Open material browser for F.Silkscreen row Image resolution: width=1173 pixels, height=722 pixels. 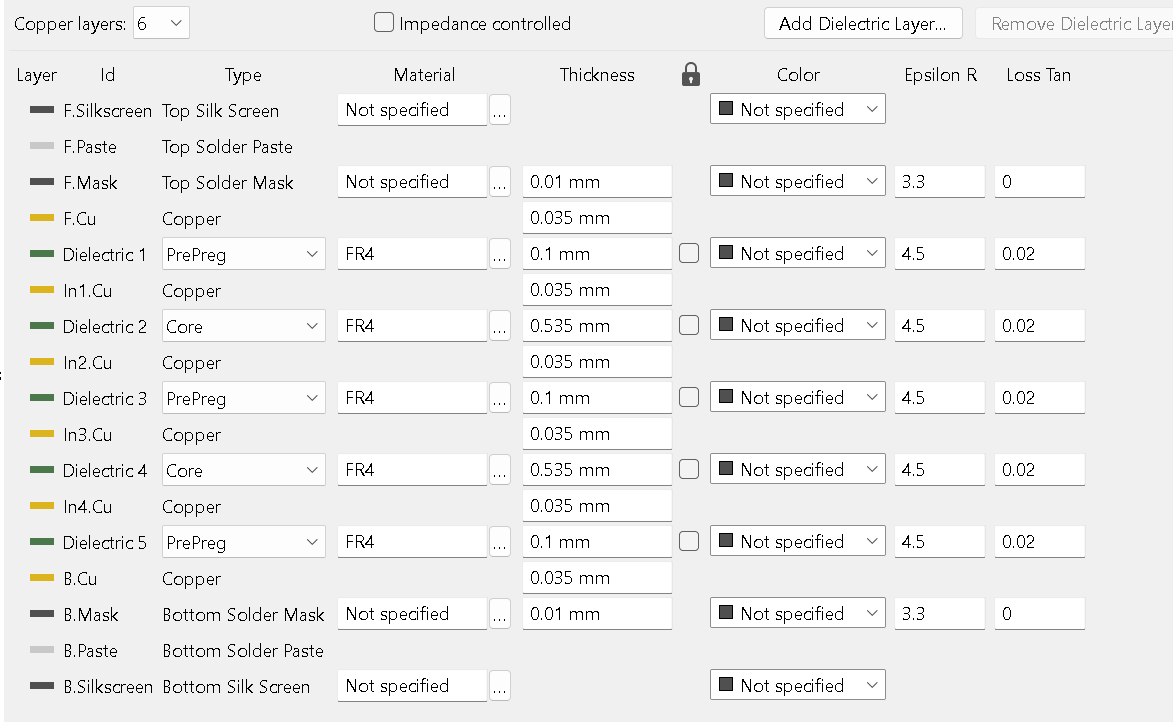pos(500,110)
